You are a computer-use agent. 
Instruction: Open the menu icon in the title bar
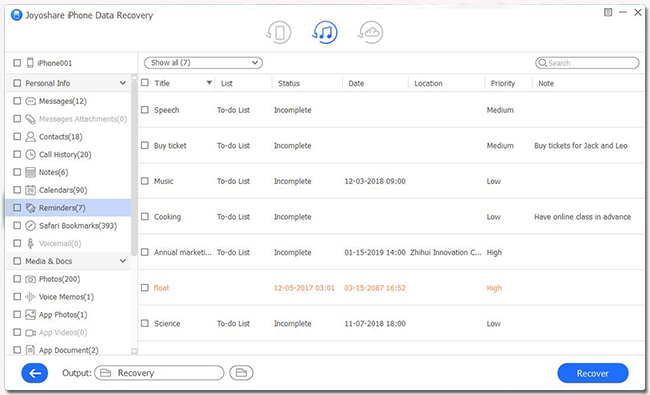point(608,12)
